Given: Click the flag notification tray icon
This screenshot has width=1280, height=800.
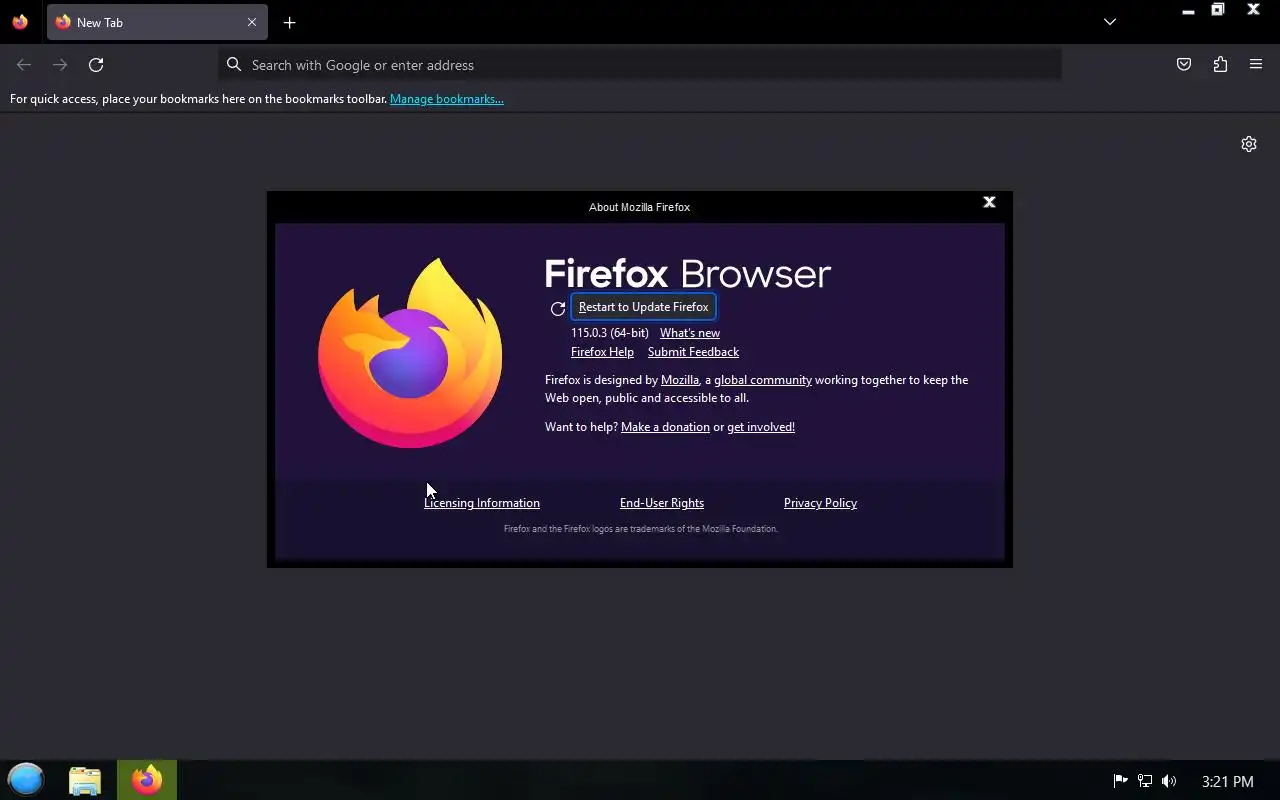Looking at the screenshot, I should point(1121,781).
